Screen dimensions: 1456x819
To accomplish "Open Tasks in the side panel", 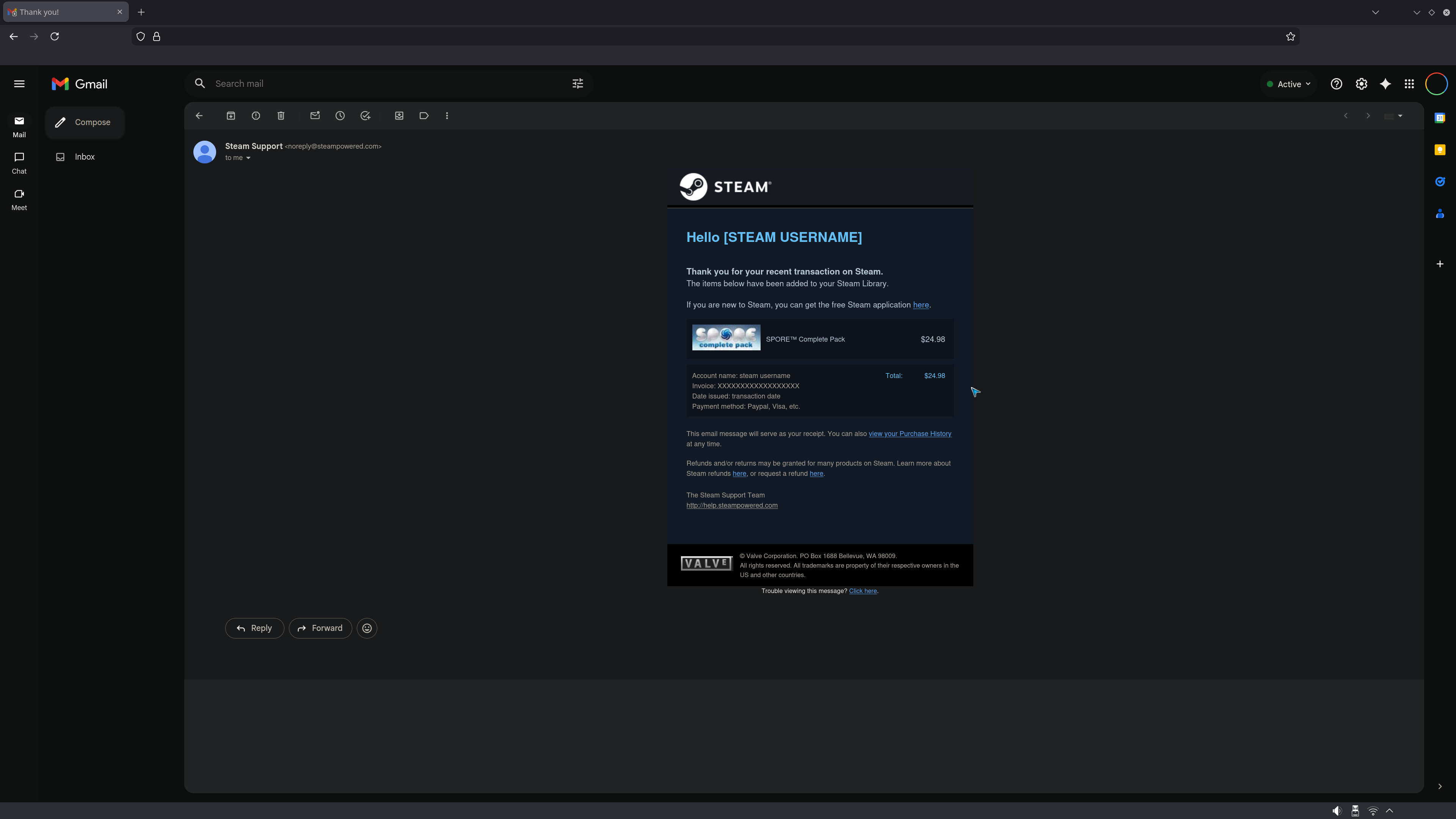I will click(1440, 182).
